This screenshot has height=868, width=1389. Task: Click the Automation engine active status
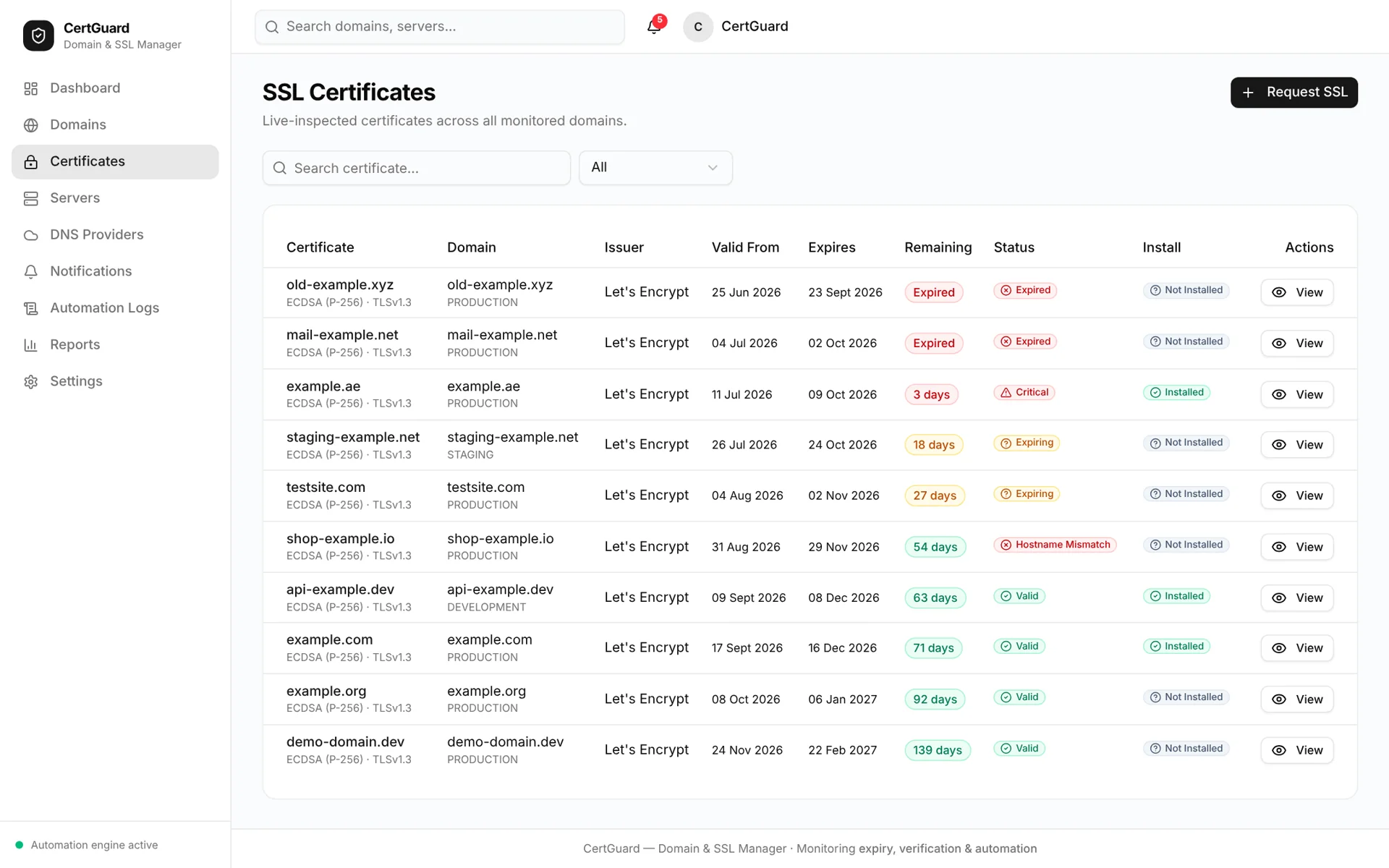pos(87,845)
